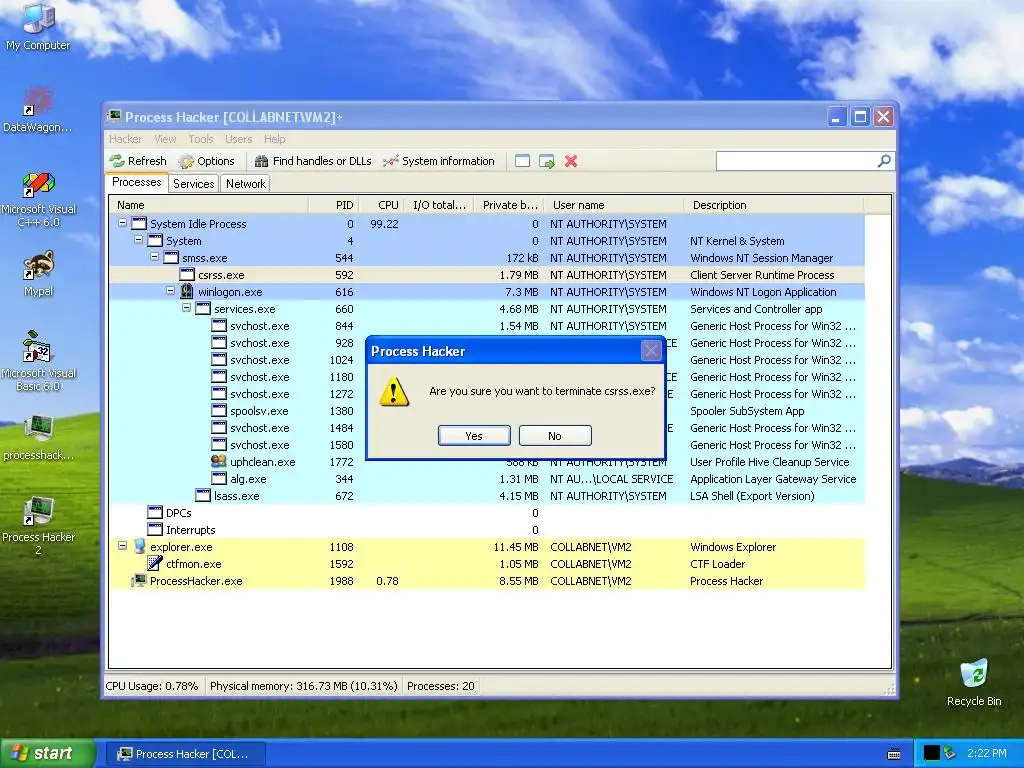Sort by the PID column header
Viewport: 1024px width, 768px height.
point(333,205)
